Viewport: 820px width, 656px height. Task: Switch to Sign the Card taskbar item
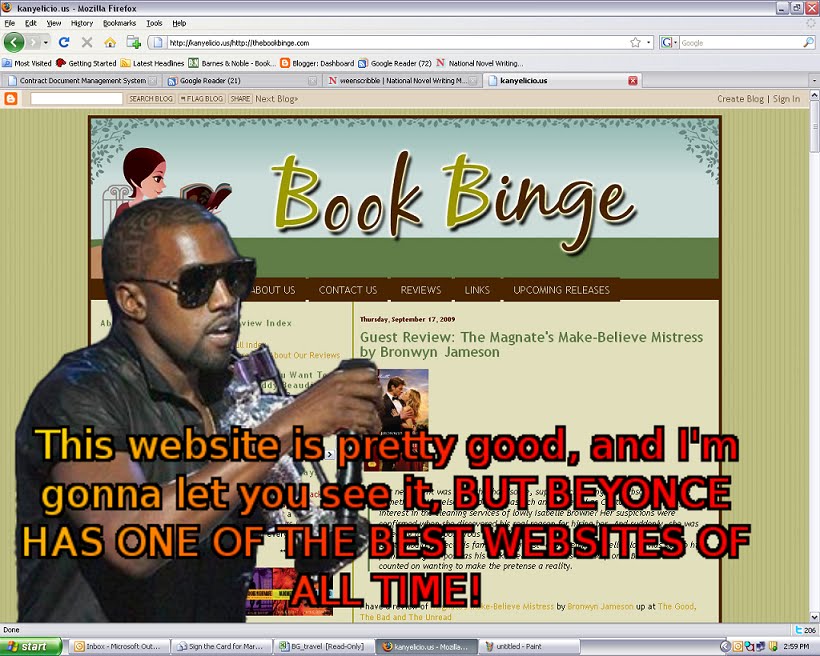(222, 647)
